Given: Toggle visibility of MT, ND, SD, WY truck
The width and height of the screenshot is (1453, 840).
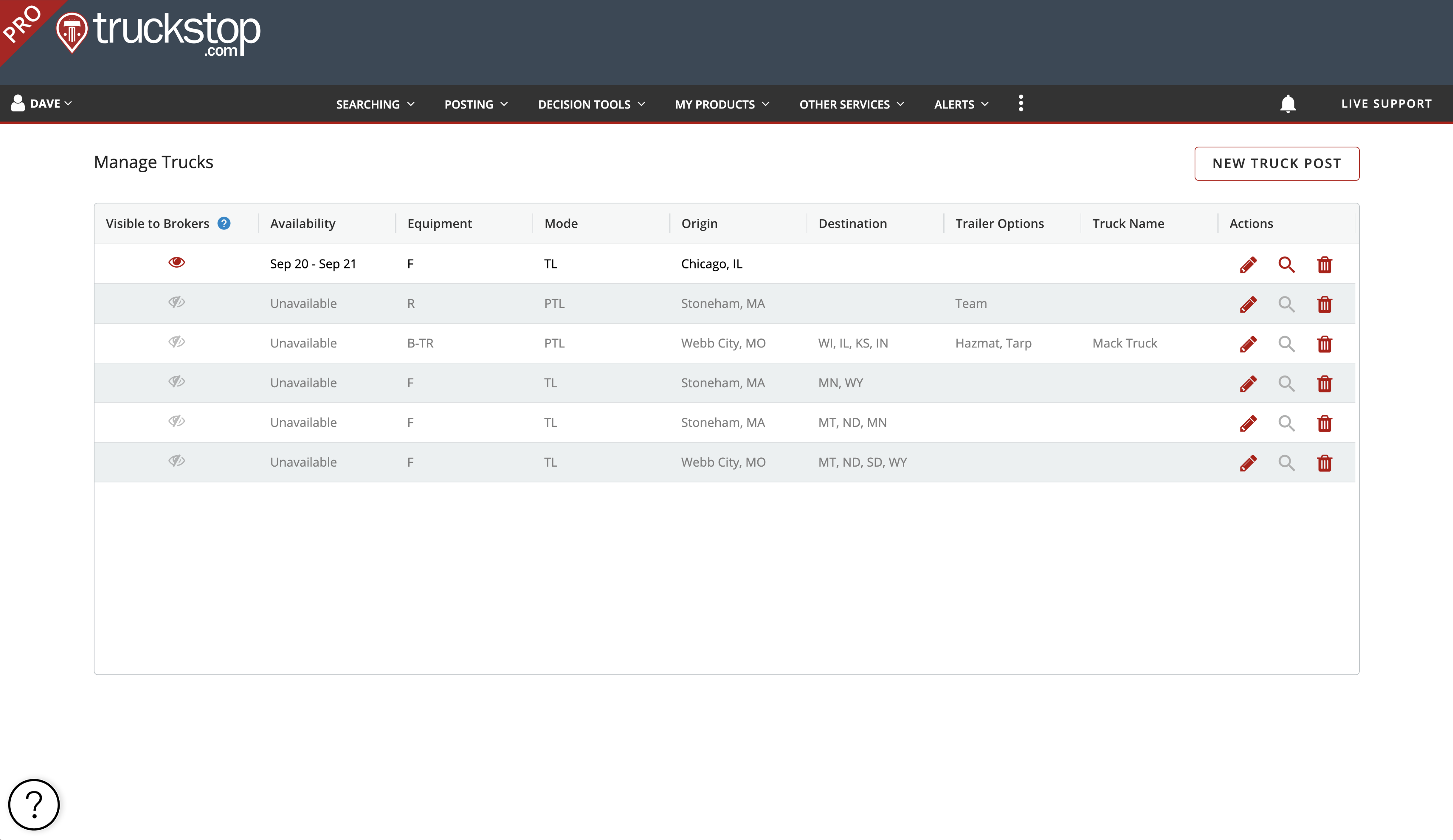Looking at the screenshot, I should tap(176, 461).
